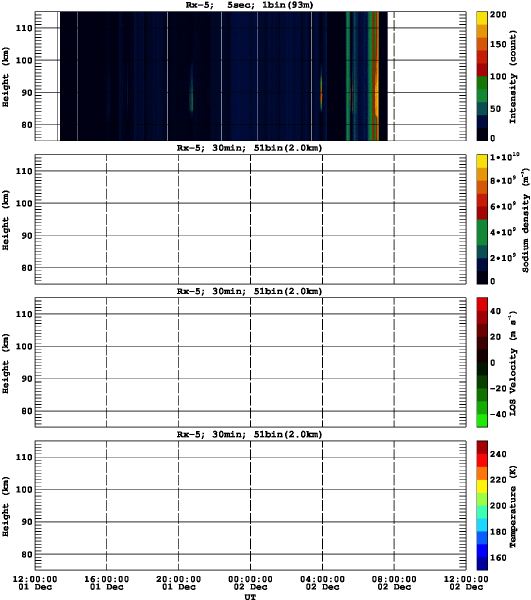Click the 20:00:00 01 Dec time axis label

pyautogui.click(x=178, y=583)
